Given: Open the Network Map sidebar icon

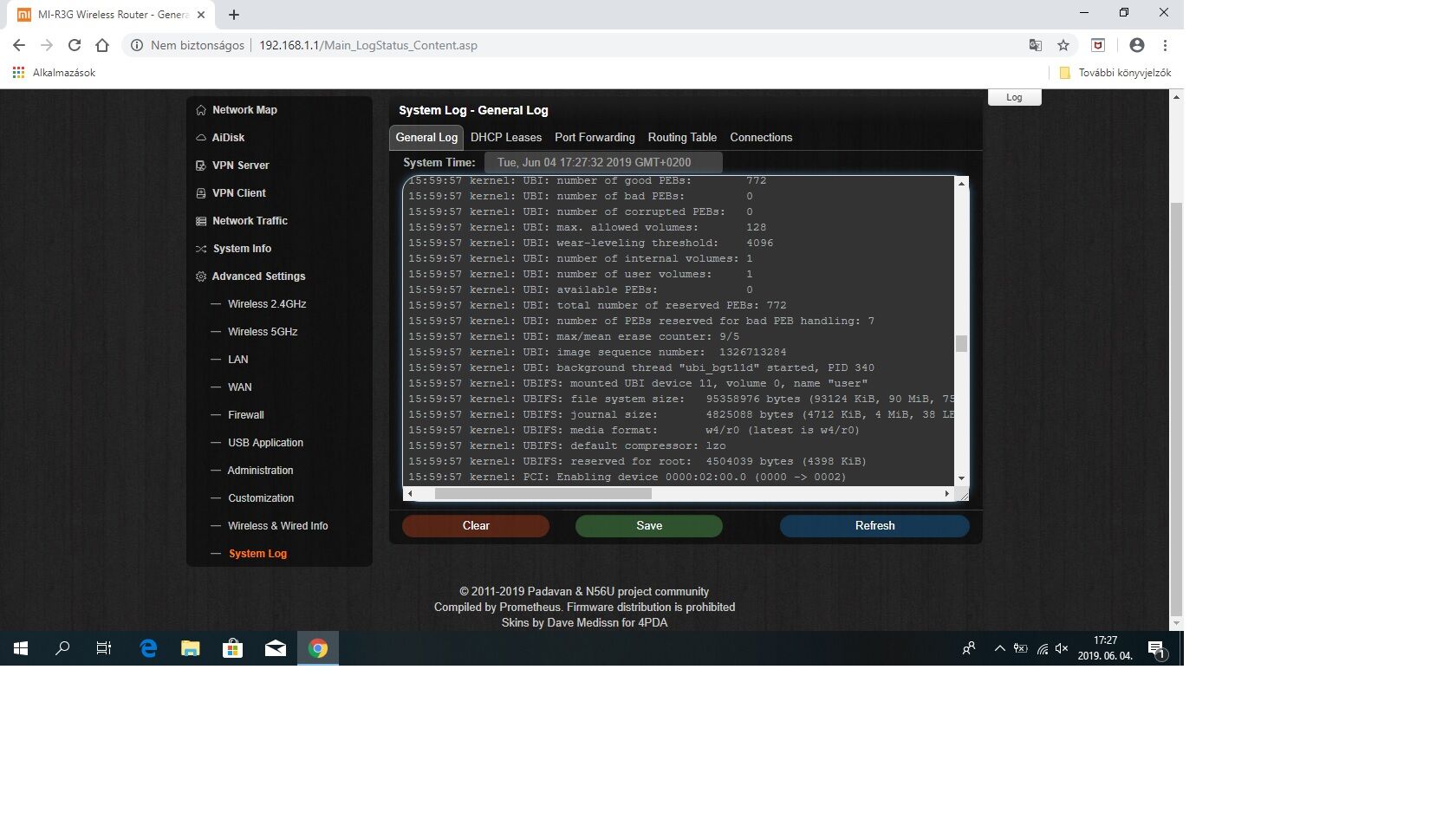Looking at the screenshot, I should click(x=201, y=110).
